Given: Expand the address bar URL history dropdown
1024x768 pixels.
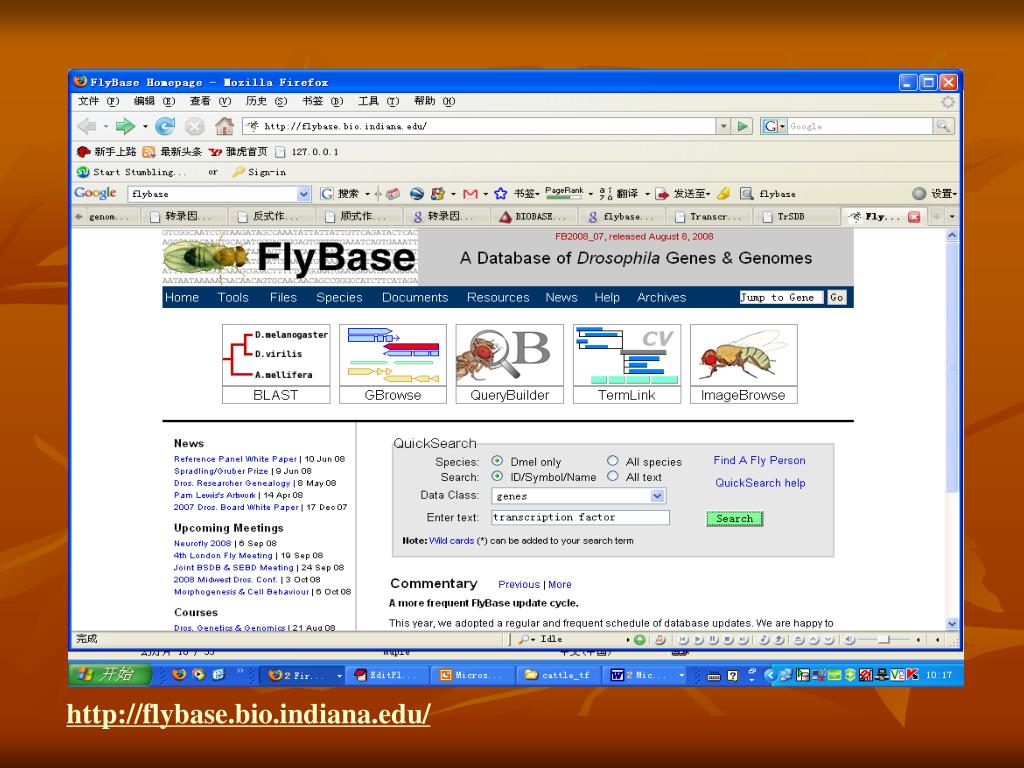Looking at the screenshot, I should click(x=723, y=126).
